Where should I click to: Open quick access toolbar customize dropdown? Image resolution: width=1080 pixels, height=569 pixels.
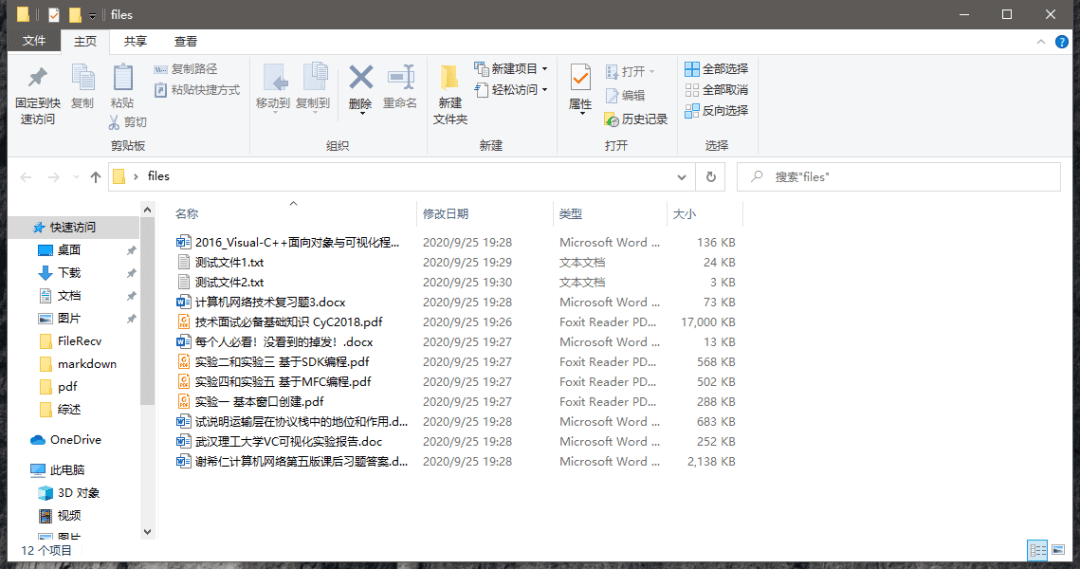click(x=92, y=15)
